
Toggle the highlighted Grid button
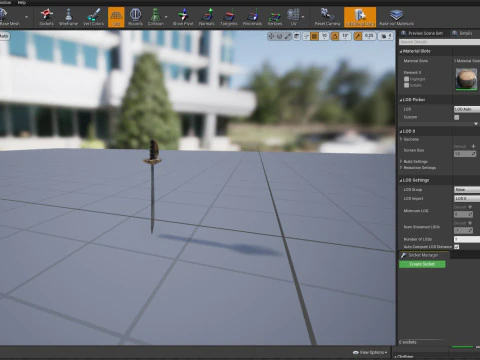click(116, 17)
